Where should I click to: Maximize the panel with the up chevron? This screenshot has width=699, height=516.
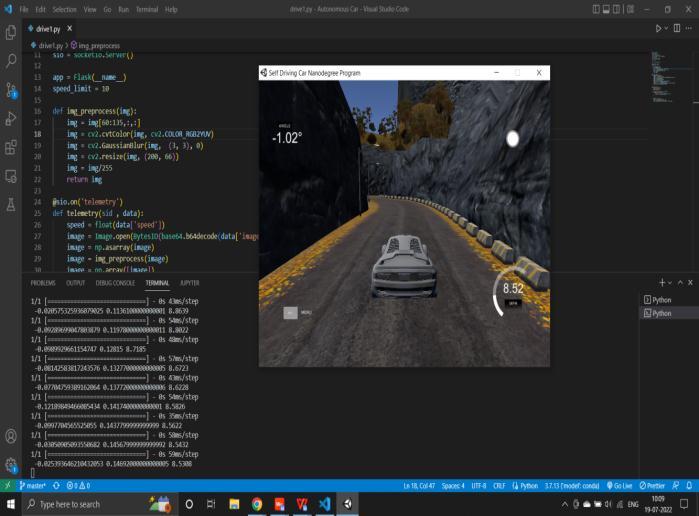tap(680, 283)
